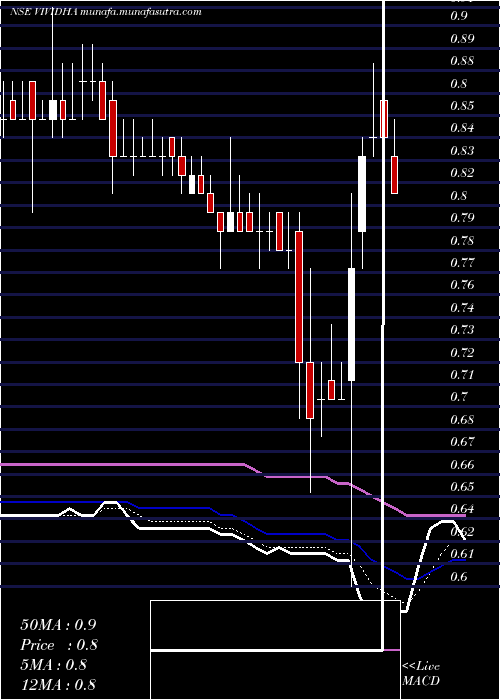Click the 0.65 price label
Screen dimensions: 500x700
point(462,487)
